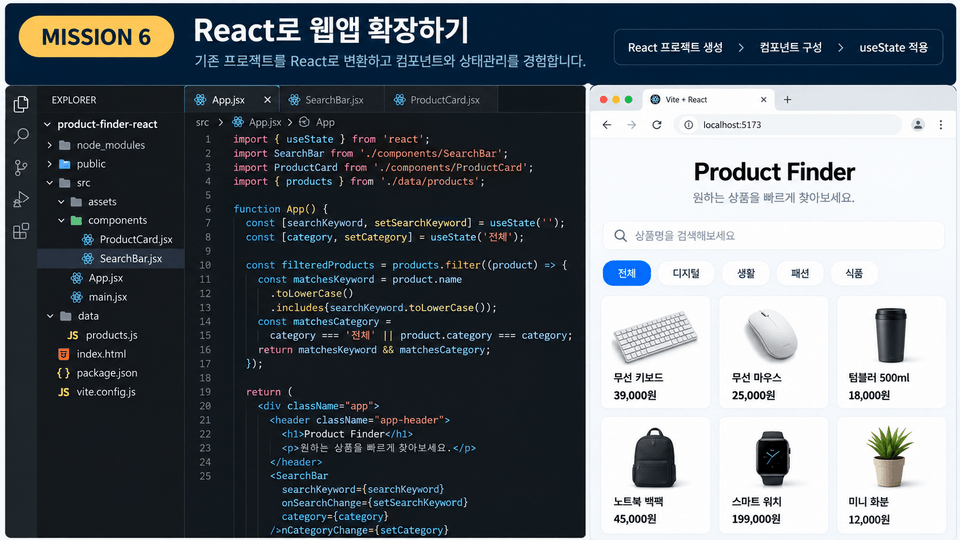The height and width of the screenshot is (540, 960).
Task: Click src in the editor breadcrumb
Action: 202,122
